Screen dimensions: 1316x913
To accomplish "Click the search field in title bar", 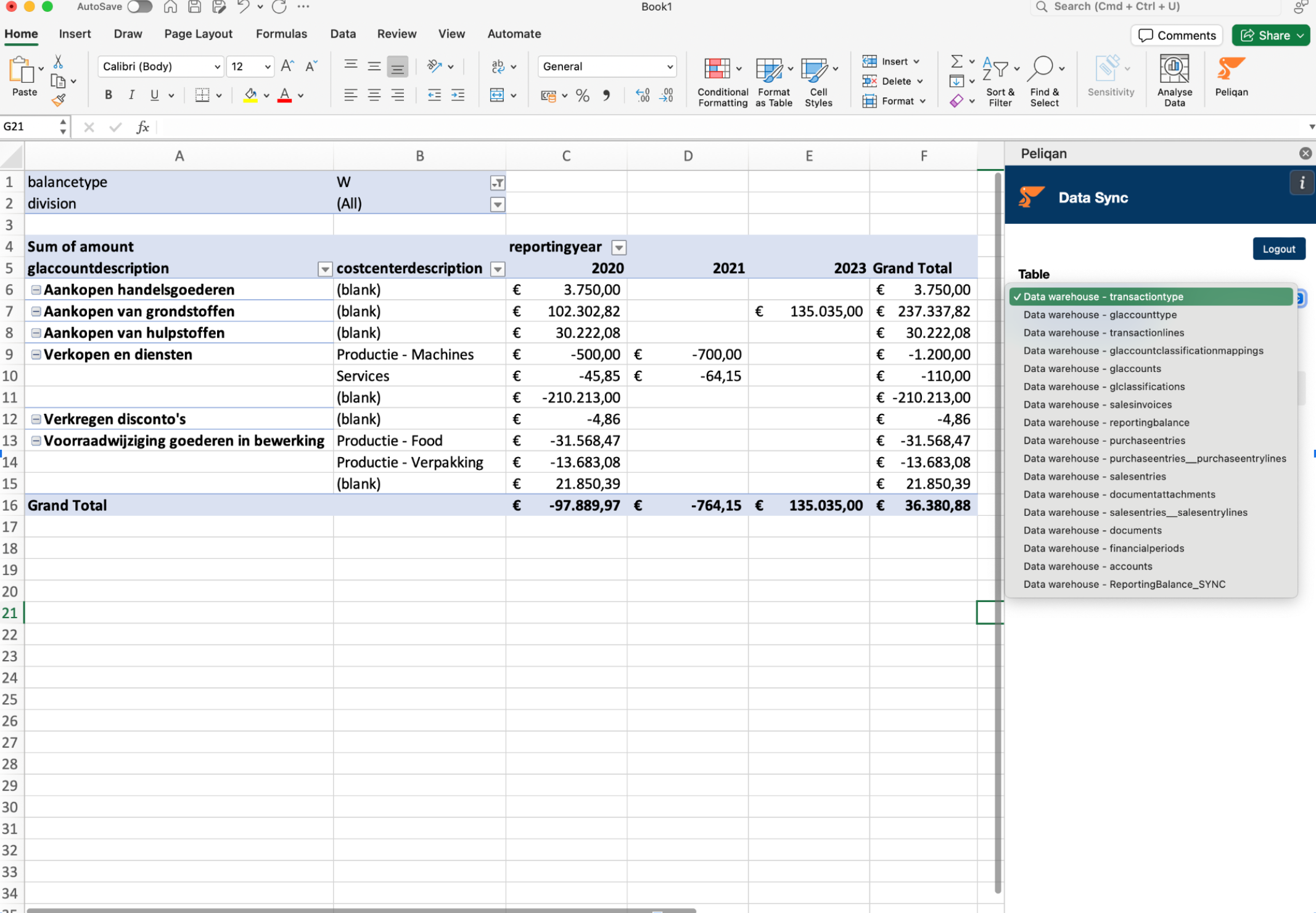I will 1156,7.
